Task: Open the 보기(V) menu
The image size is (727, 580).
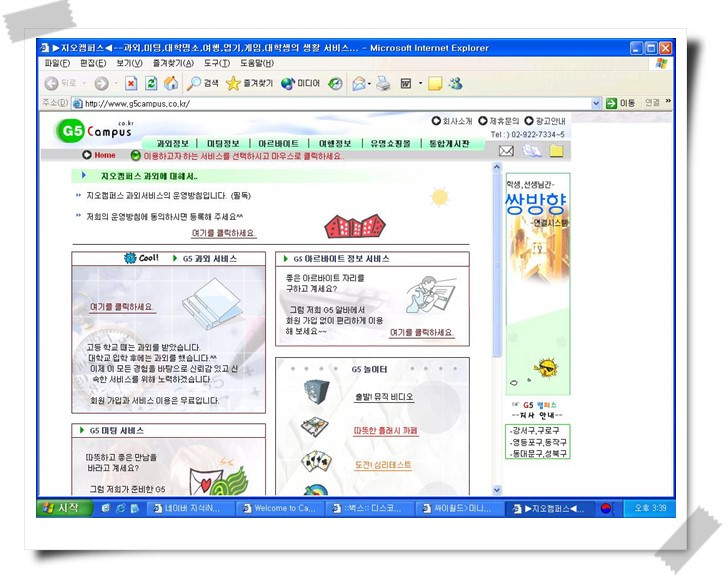Action: [129, 63]
